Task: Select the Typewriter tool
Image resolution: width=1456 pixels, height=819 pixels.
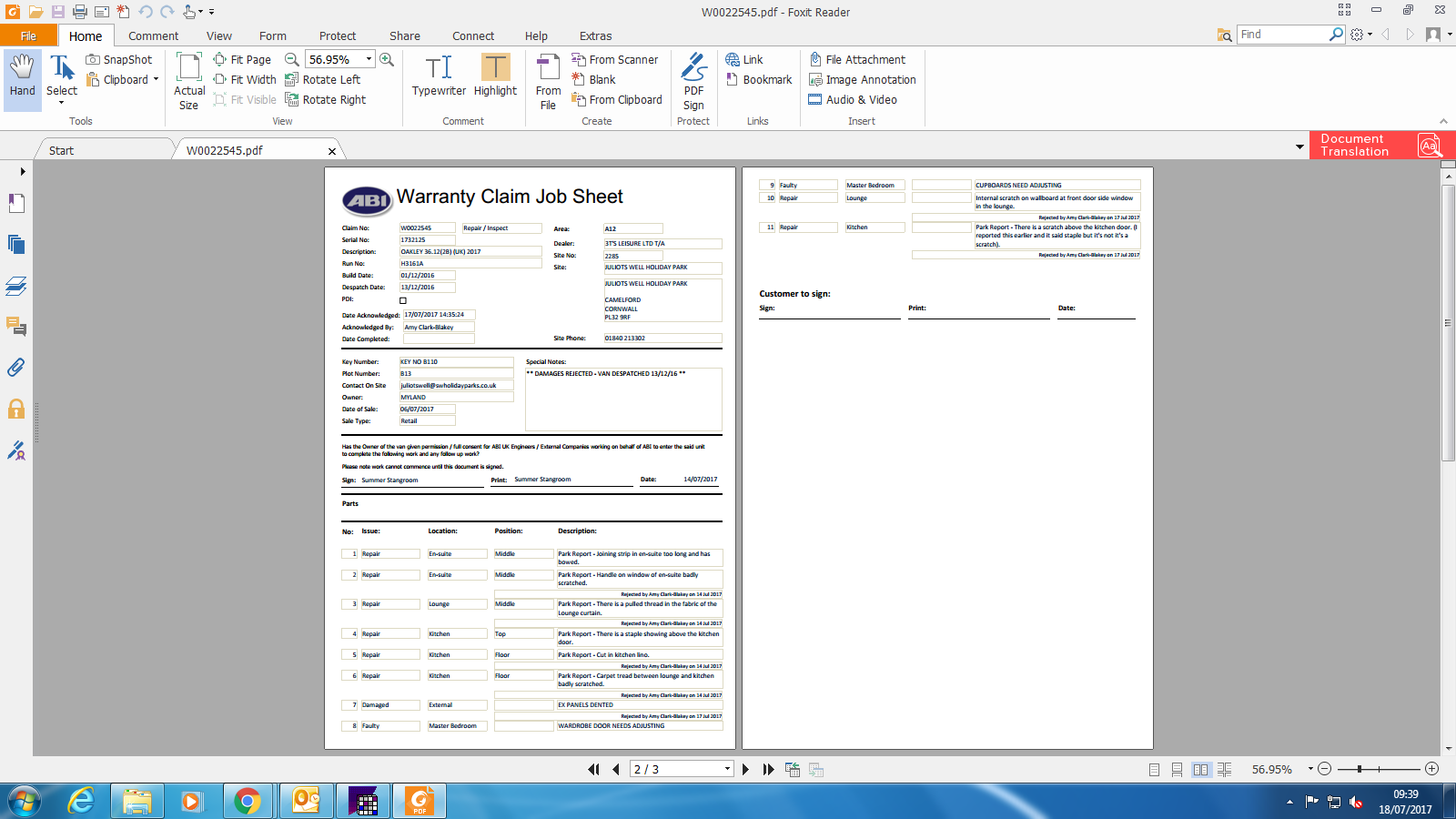Action: (439, 75)
